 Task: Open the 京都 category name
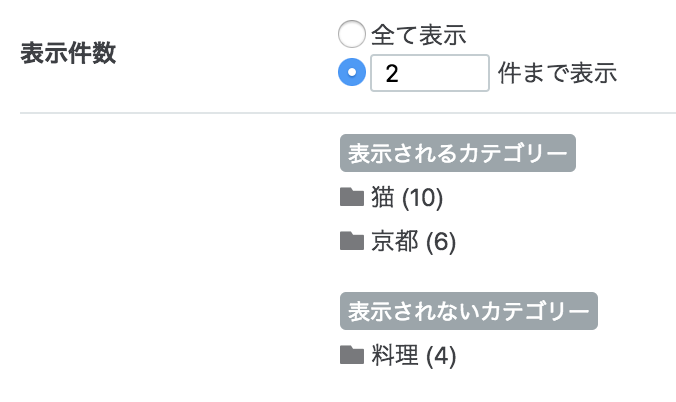[394, 241]
